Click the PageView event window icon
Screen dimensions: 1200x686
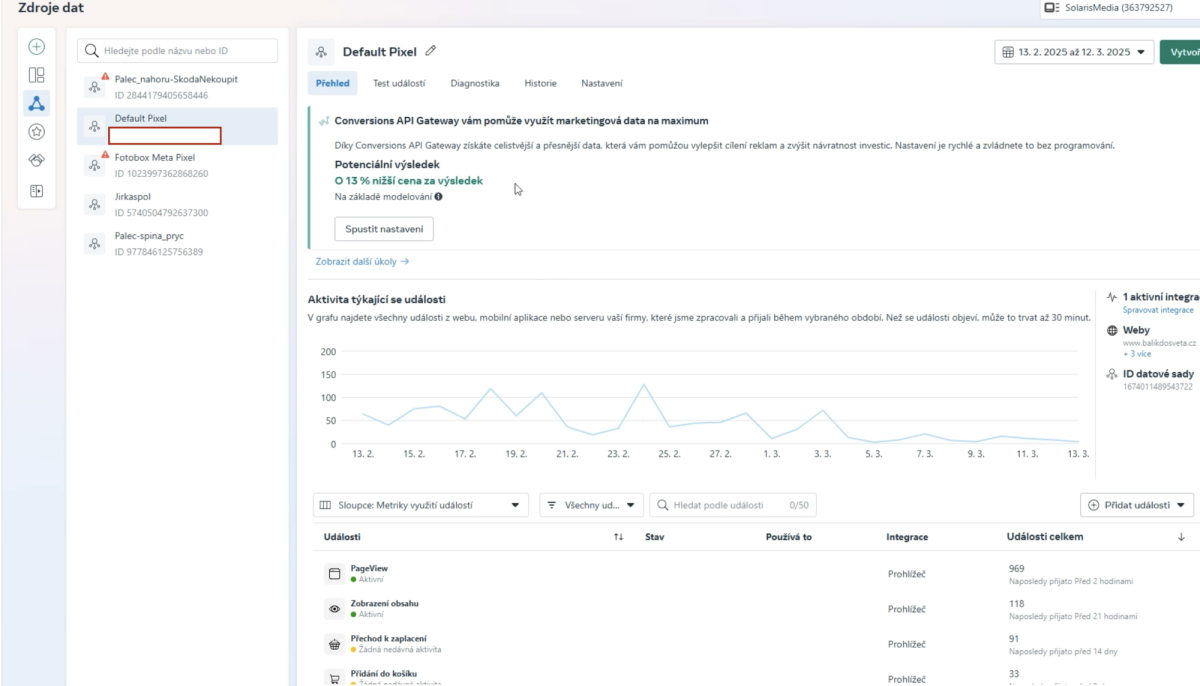click(334, 574)
